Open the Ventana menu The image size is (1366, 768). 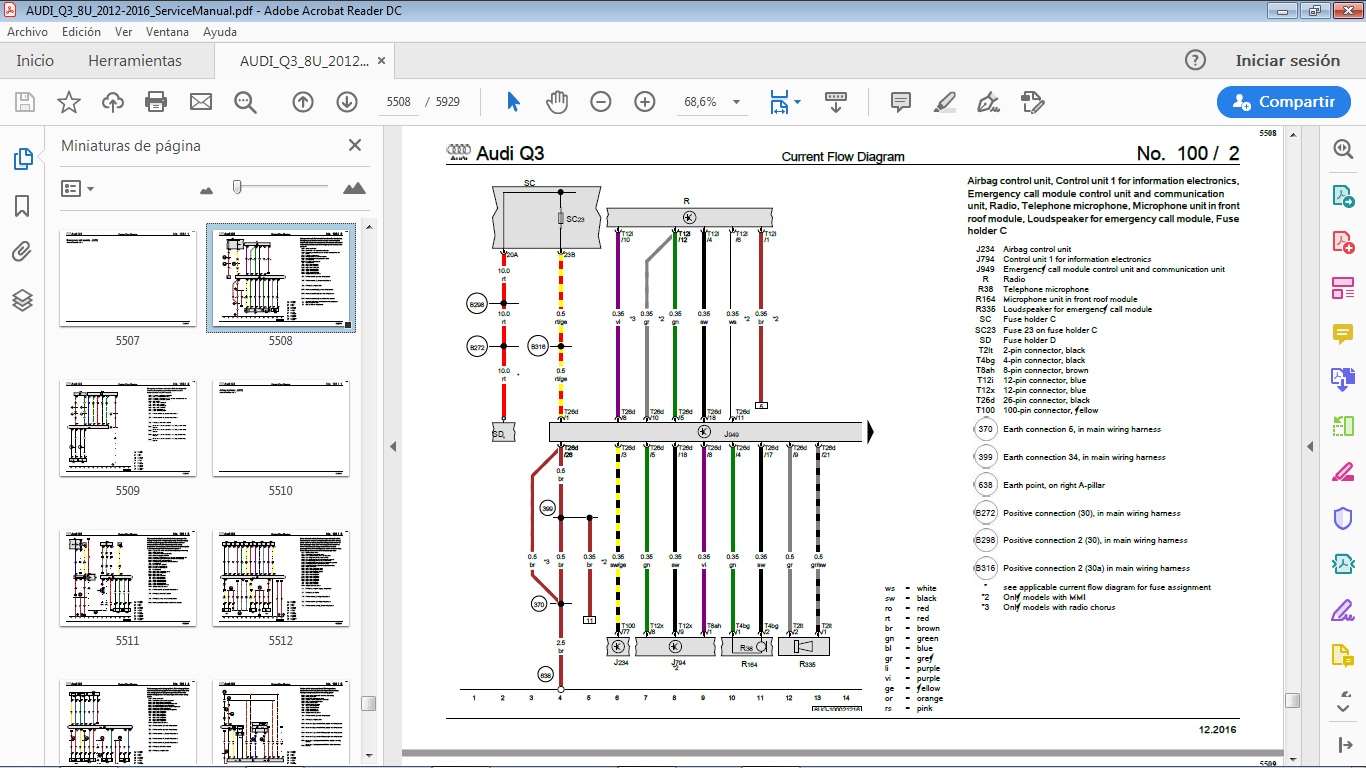[167, 32]
